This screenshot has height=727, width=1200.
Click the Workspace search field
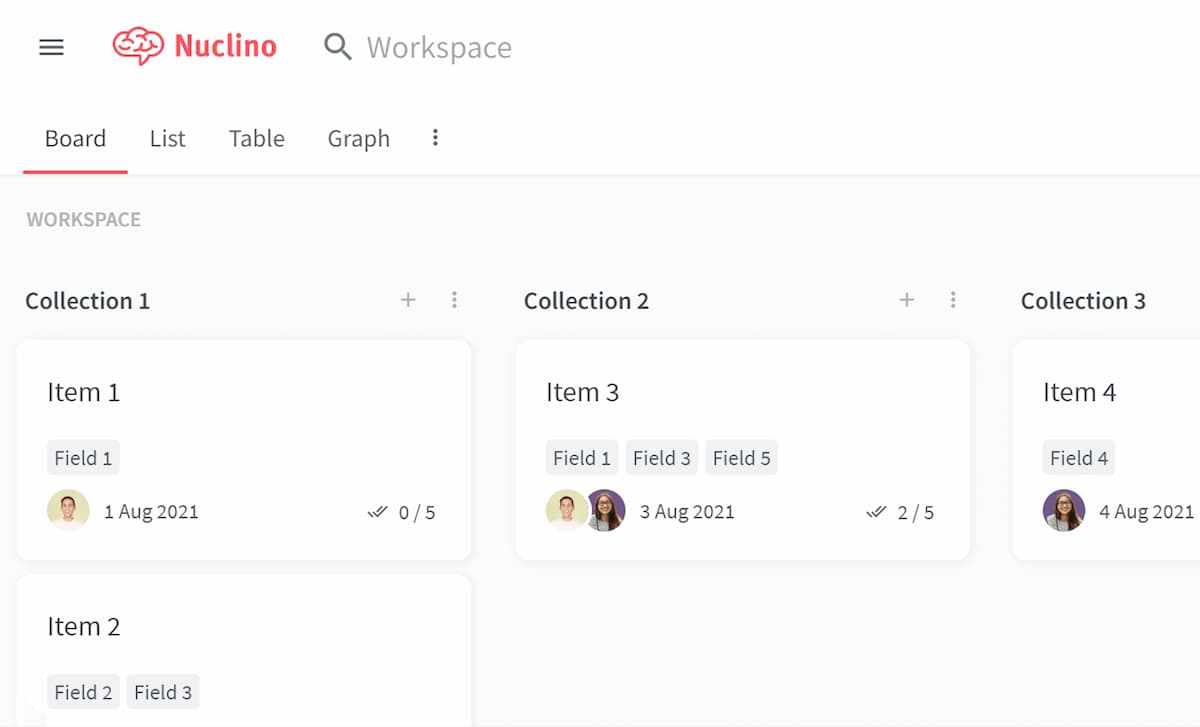click(x=439, y=48)
